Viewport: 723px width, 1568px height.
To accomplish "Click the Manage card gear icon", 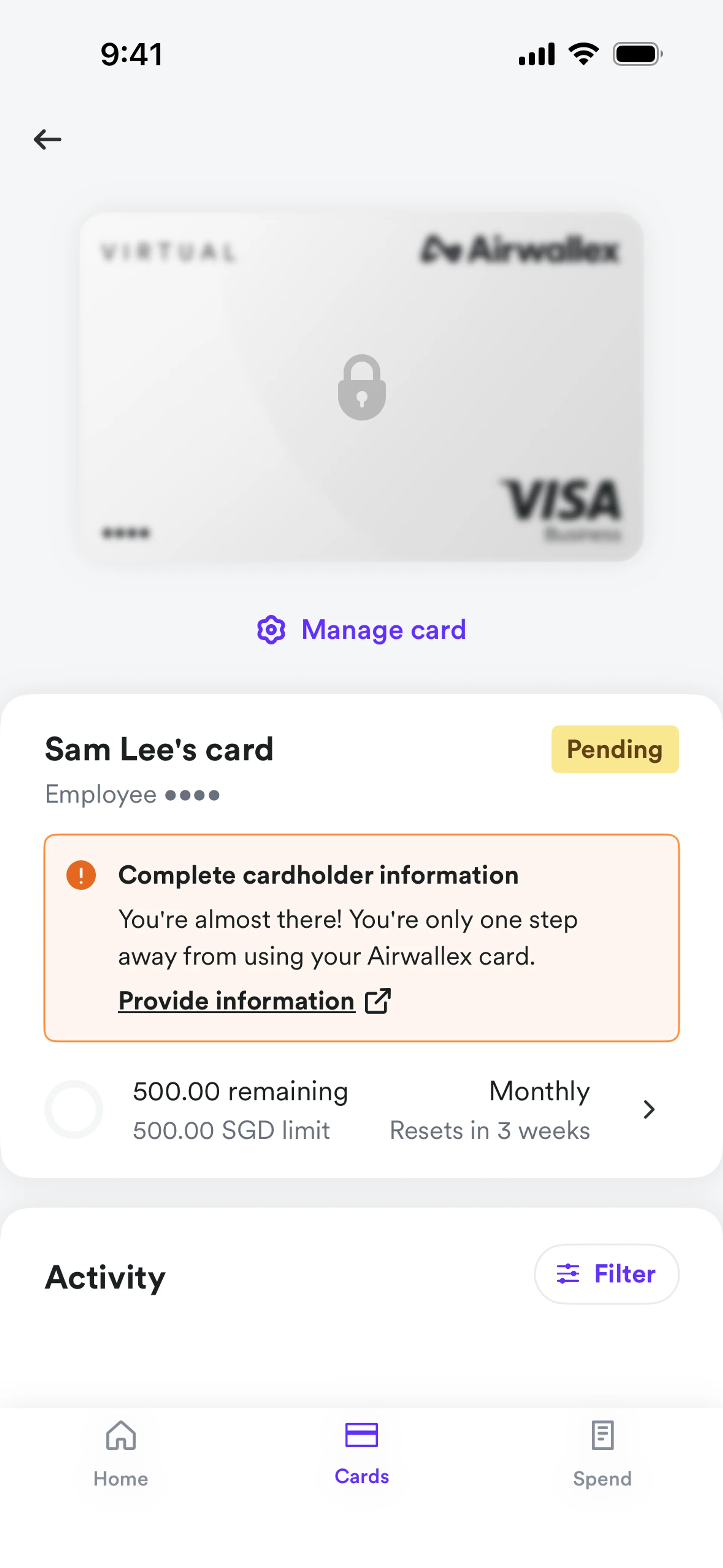I will [x=271, y=630].
